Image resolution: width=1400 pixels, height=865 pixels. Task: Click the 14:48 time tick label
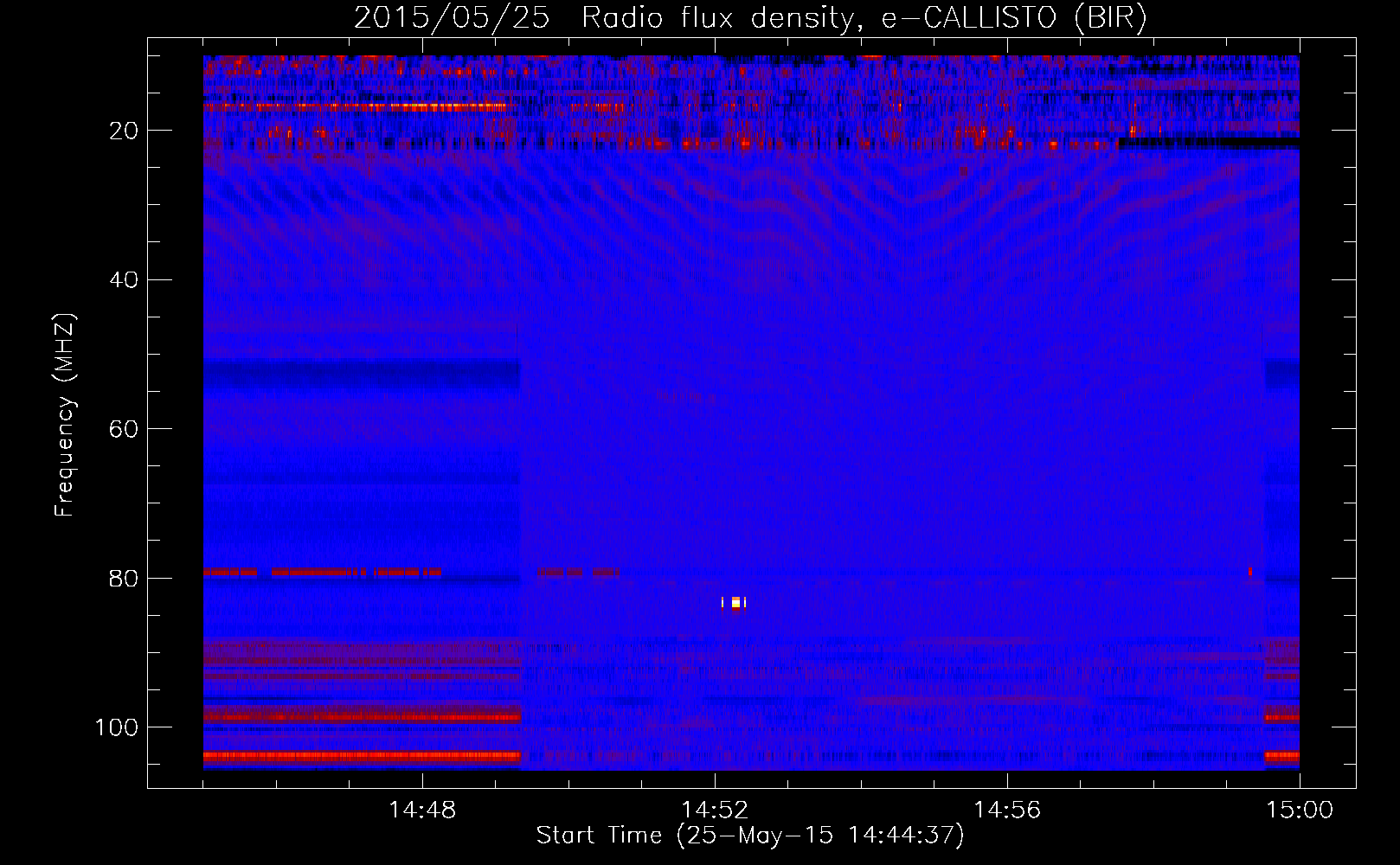click(422, 811)
